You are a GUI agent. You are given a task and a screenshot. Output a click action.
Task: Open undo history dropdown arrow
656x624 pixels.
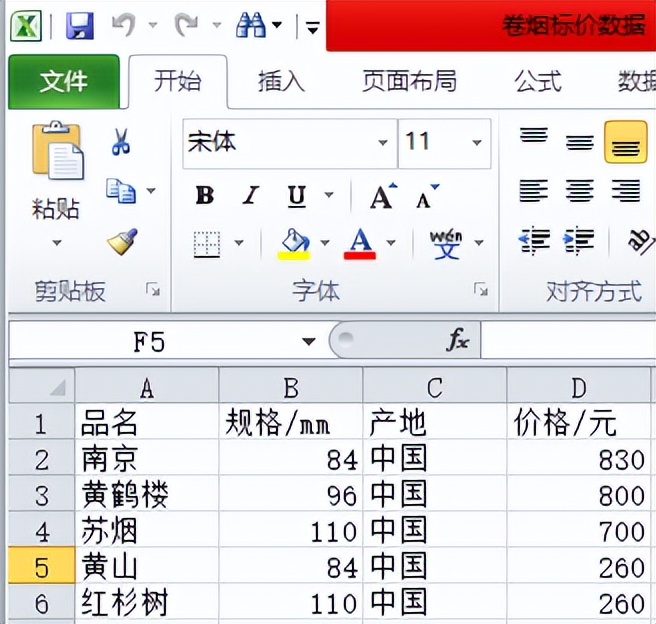(x=153, y=25)
